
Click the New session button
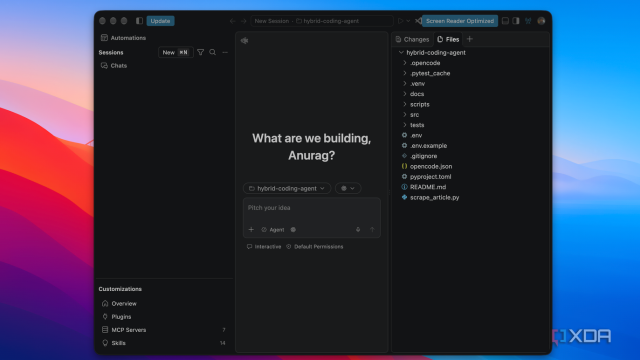[176, 52]
